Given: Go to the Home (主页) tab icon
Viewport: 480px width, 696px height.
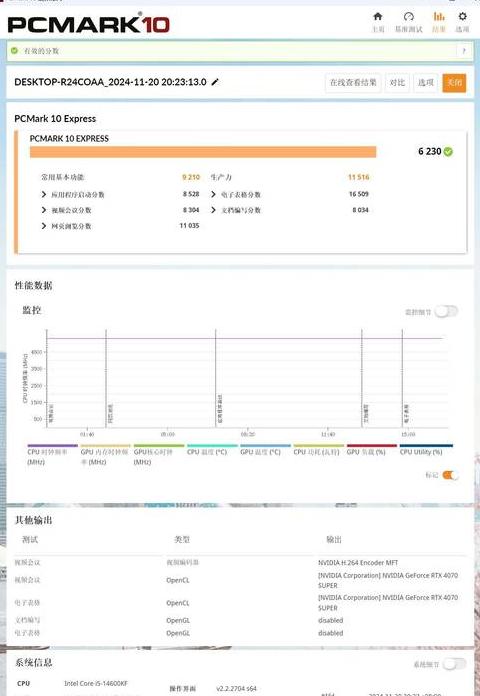Looking at the screenshot, I should click(377, 16).
